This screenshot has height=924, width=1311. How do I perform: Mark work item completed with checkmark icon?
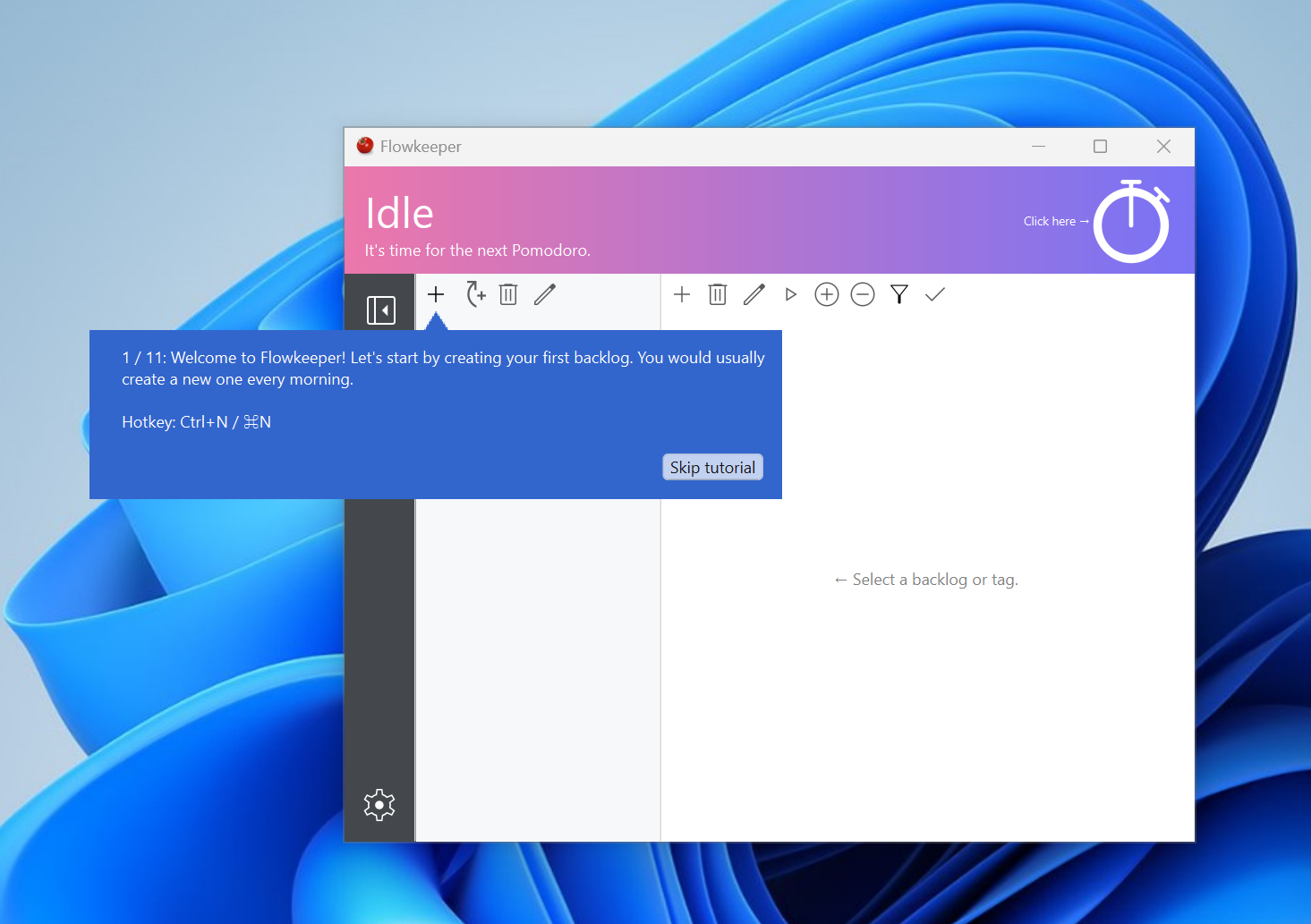[x=935, y=294]
